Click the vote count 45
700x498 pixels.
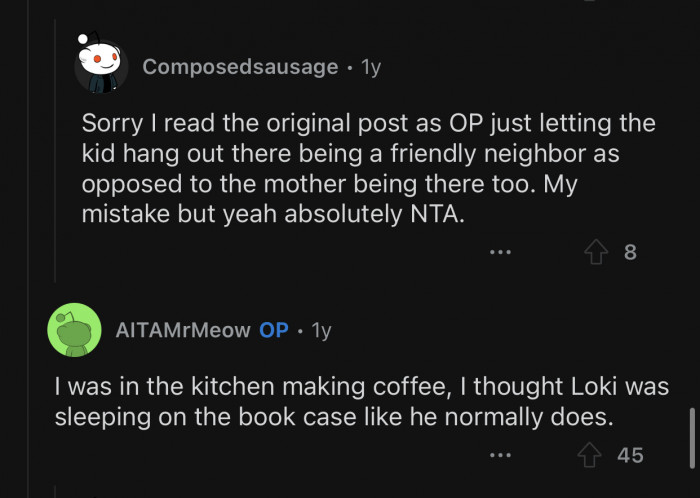(630, 455)
